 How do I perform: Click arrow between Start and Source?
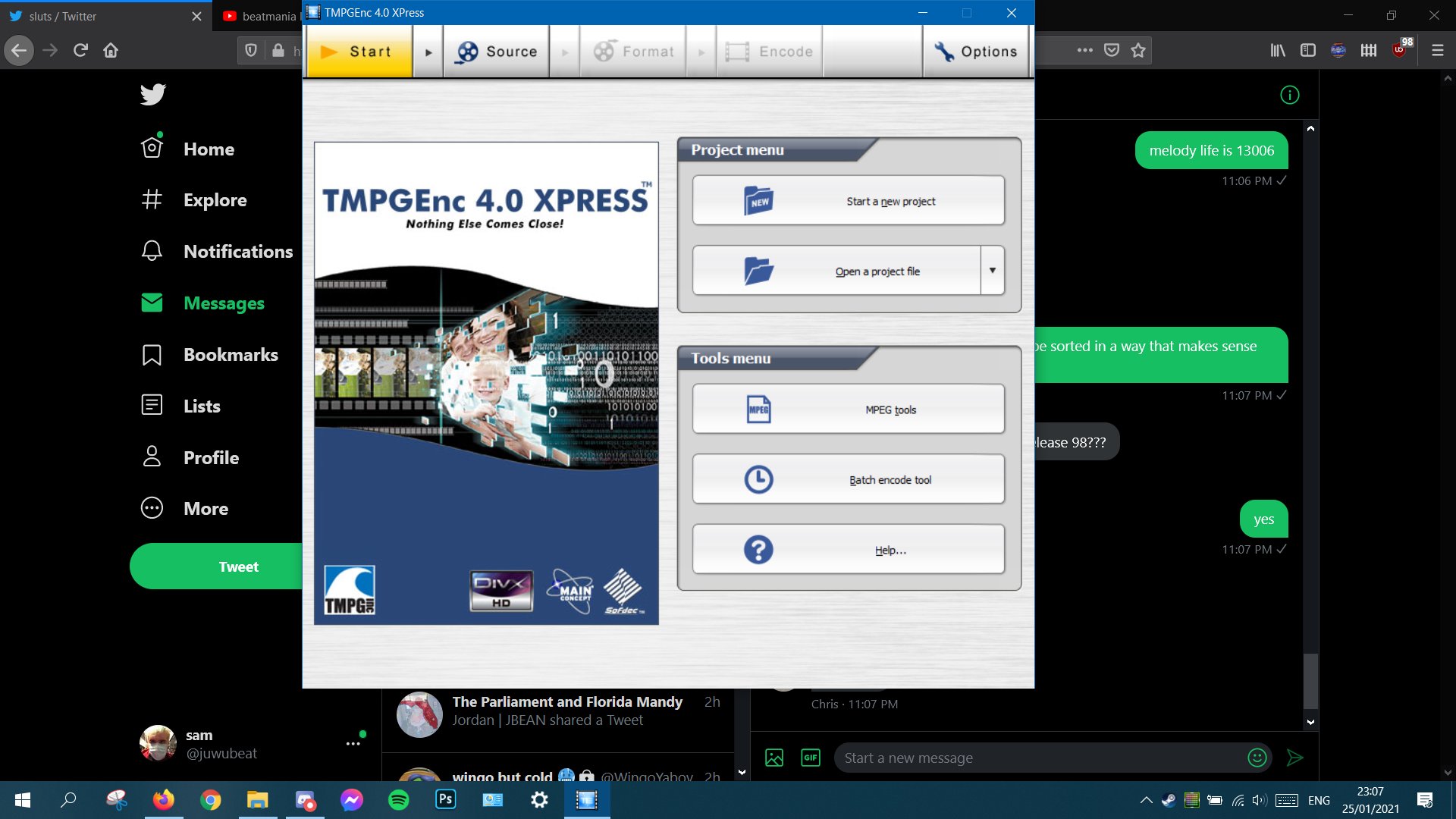pos(428,52)
